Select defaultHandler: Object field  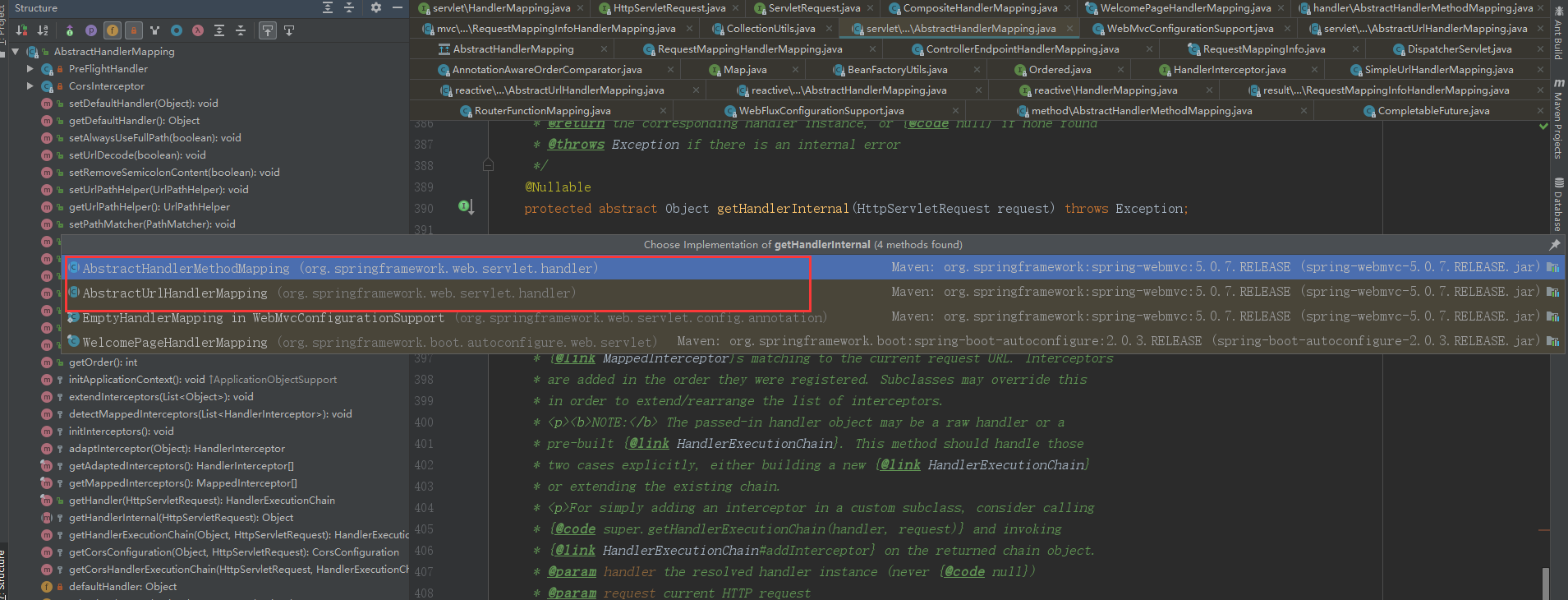point(122,587)
